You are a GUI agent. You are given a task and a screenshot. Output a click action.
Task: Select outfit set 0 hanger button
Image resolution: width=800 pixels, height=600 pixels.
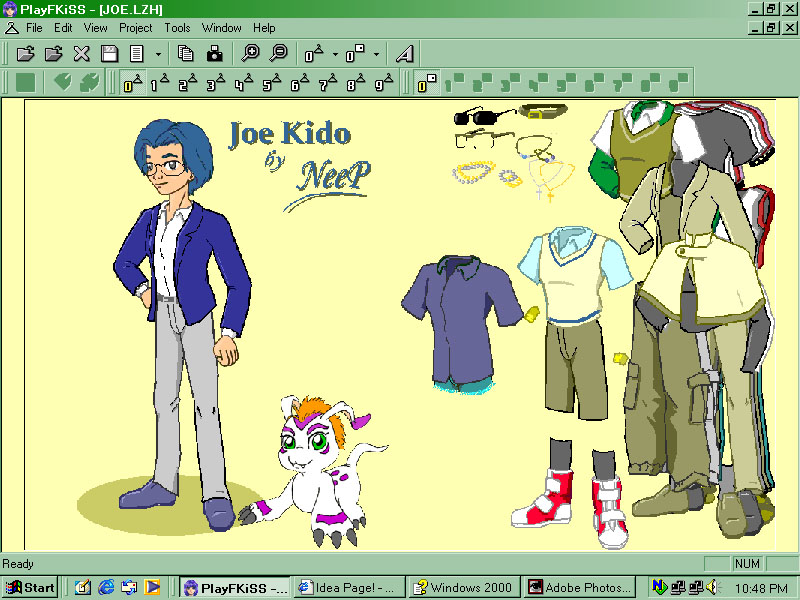pyautogui.click(x=133, y=82)
